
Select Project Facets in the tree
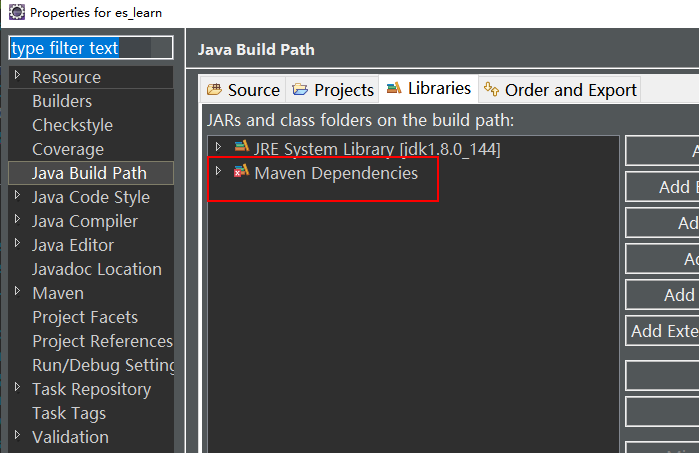click(85, 317)
